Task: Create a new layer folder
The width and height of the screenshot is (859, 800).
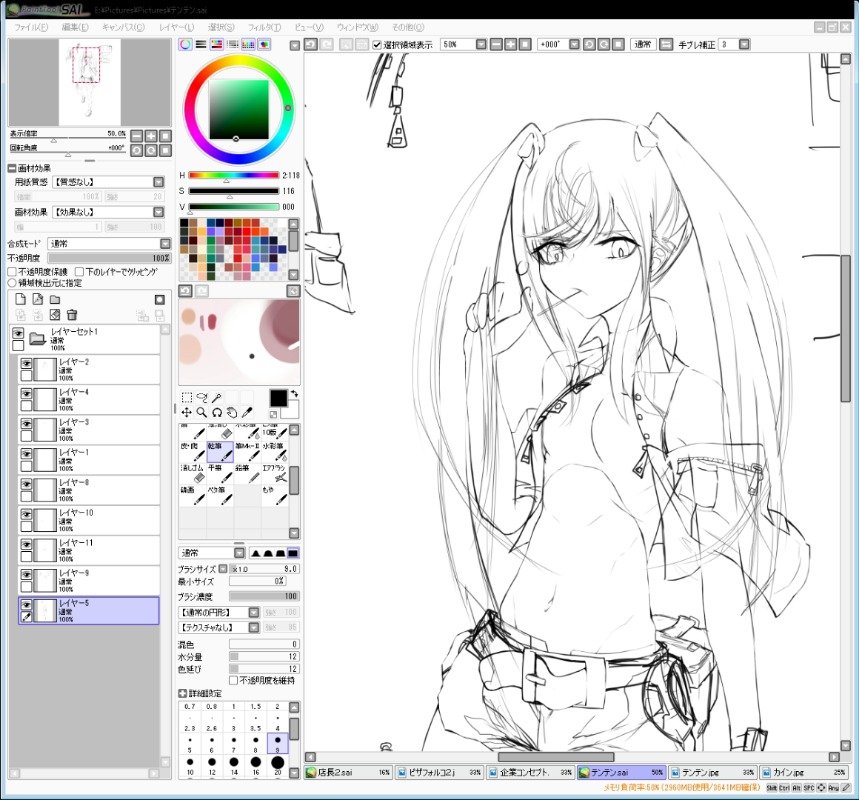Action: pyautogui.click(x=55, y=299)
